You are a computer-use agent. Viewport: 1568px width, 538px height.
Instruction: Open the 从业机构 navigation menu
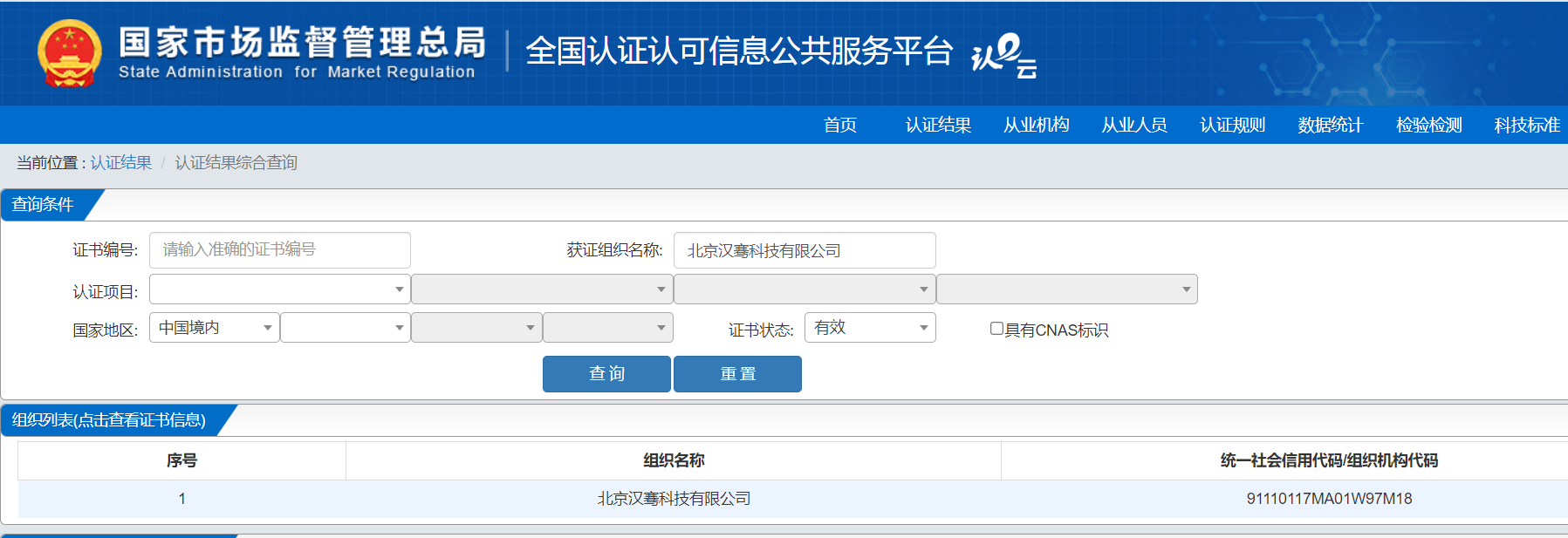click(1036, 125)
